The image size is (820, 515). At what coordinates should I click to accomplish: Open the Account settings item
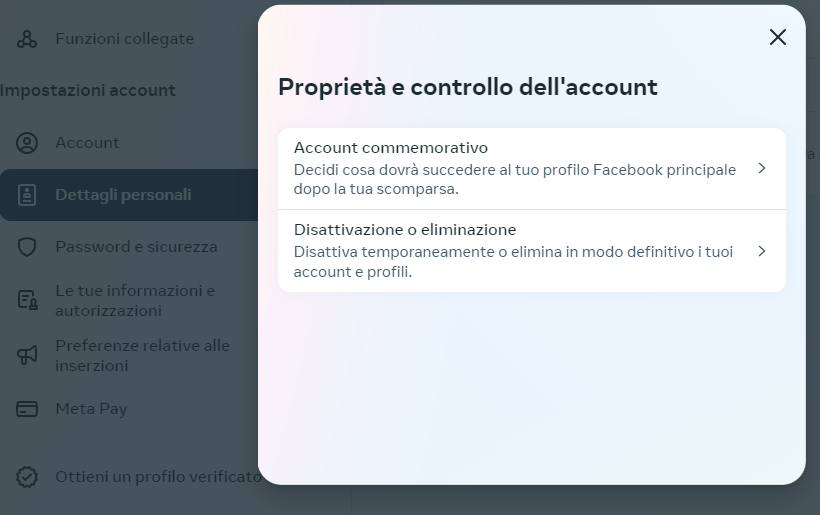[x=87, y=143]
